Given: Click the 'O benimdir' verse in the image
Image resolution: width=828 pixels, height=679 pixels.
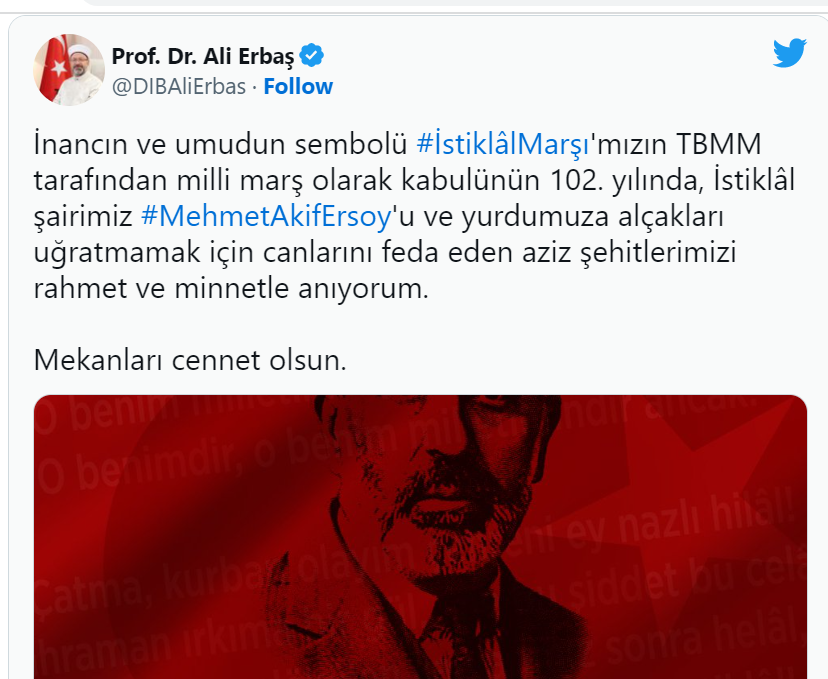Looking at the screenshot, I should (132, 465).
